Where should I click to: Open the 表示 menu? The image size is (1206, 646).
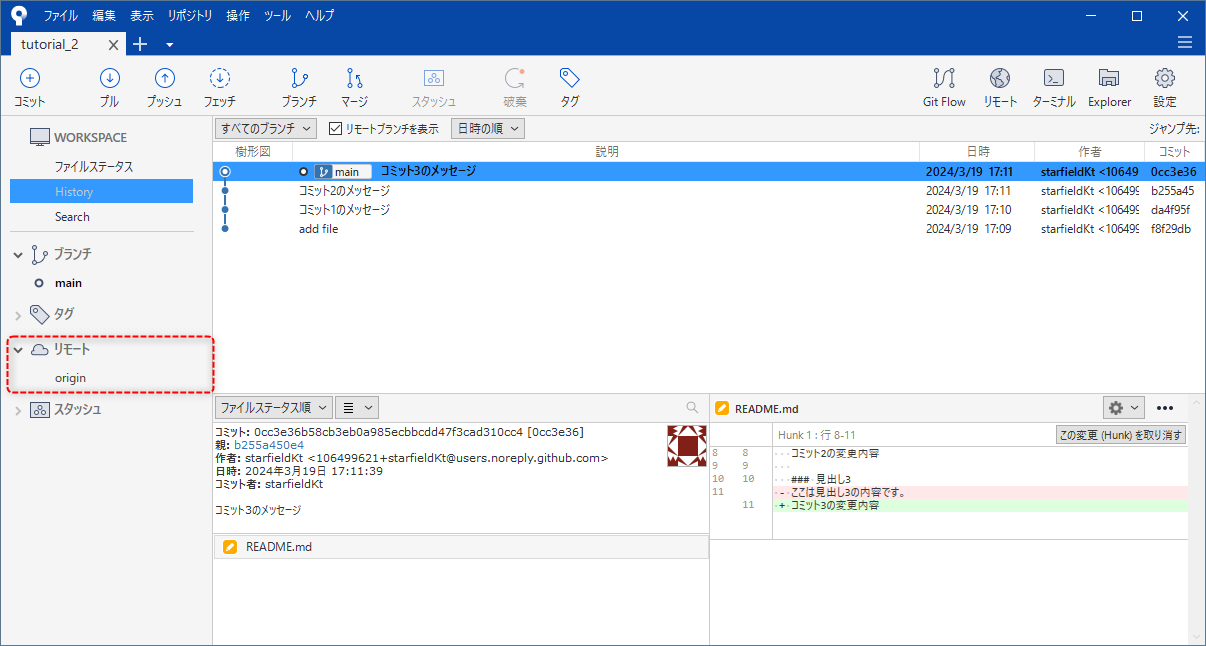pyautogui.click(x=142, y=15)
